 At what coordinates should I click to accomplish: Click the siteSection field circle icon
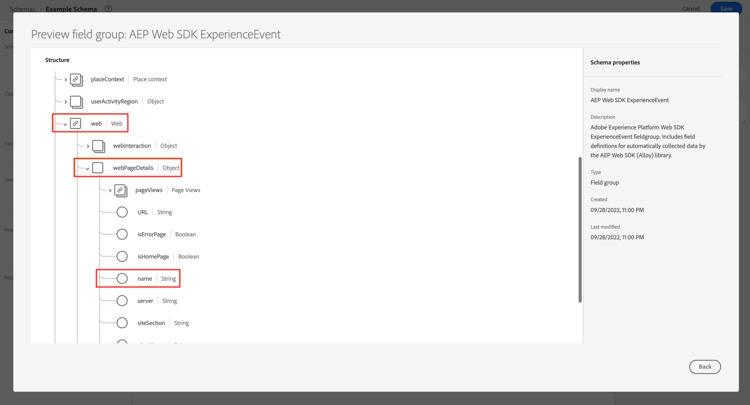(x=122, y=323)
